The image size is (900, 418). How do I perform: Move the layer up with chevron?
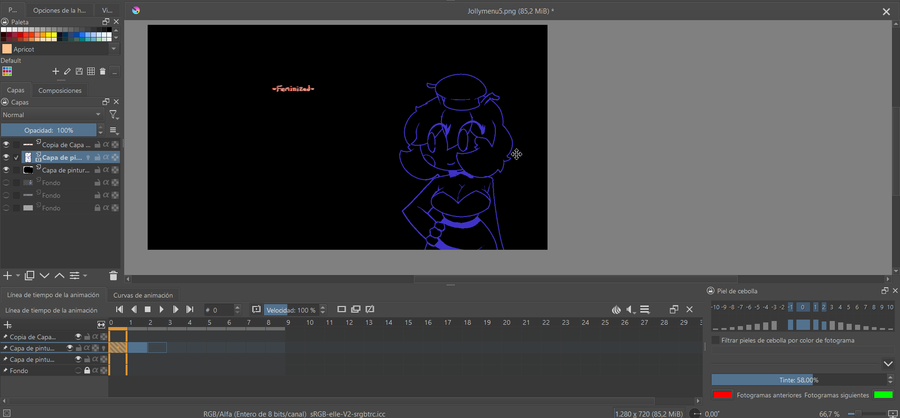[x=59, y=276]
